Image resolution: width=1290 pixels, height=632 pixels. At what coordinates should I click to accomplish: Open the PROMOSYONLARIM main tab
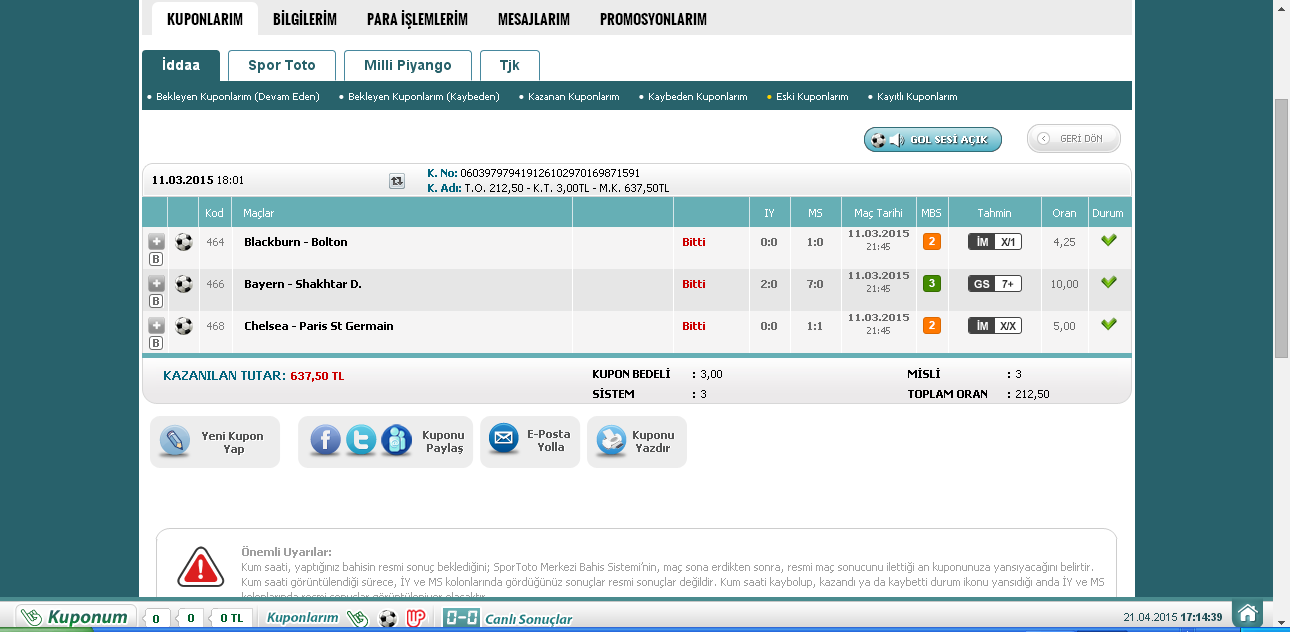pyautogui.click(x=653, y=19)
